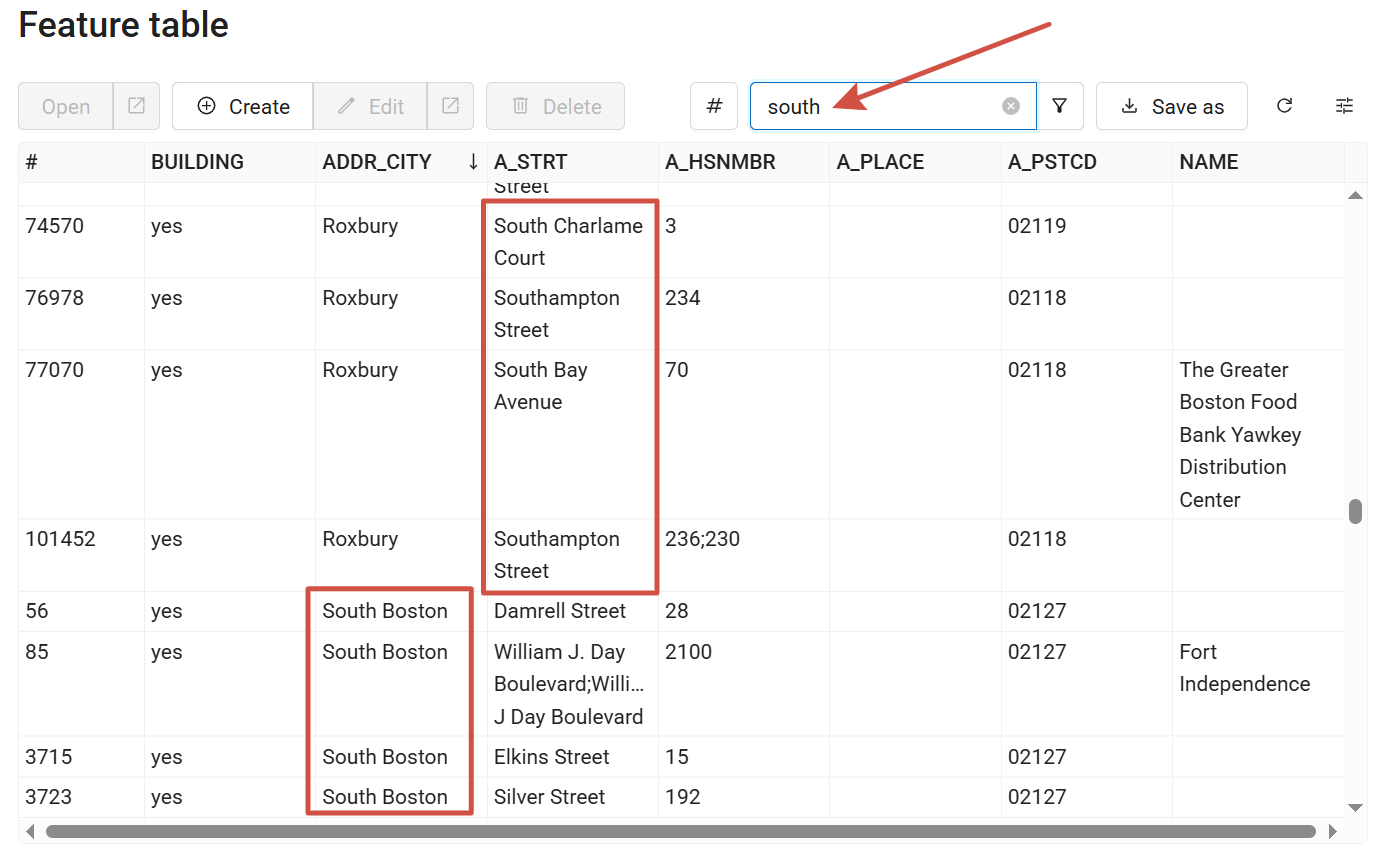The image size is (1382, 862).
Task: Click the horizontal scrollbar right arrow
Action: click(1332, 831)
